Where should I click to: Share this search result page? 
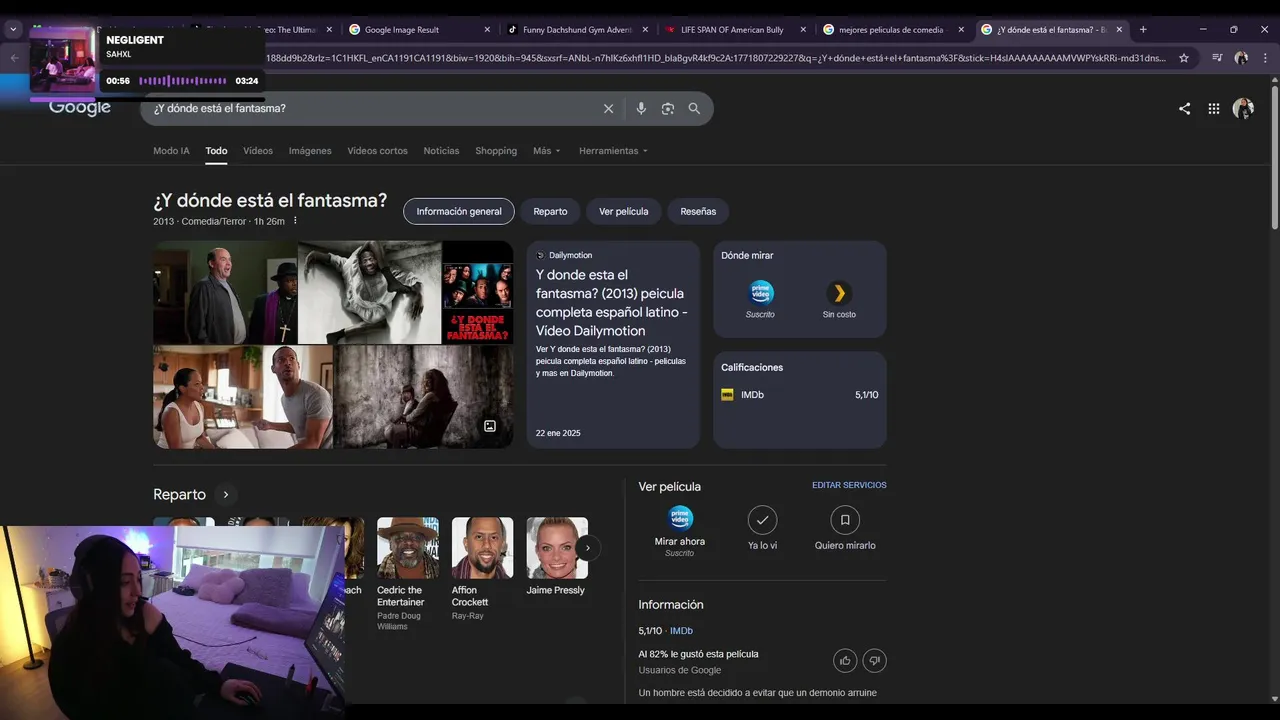[1184, 109]
